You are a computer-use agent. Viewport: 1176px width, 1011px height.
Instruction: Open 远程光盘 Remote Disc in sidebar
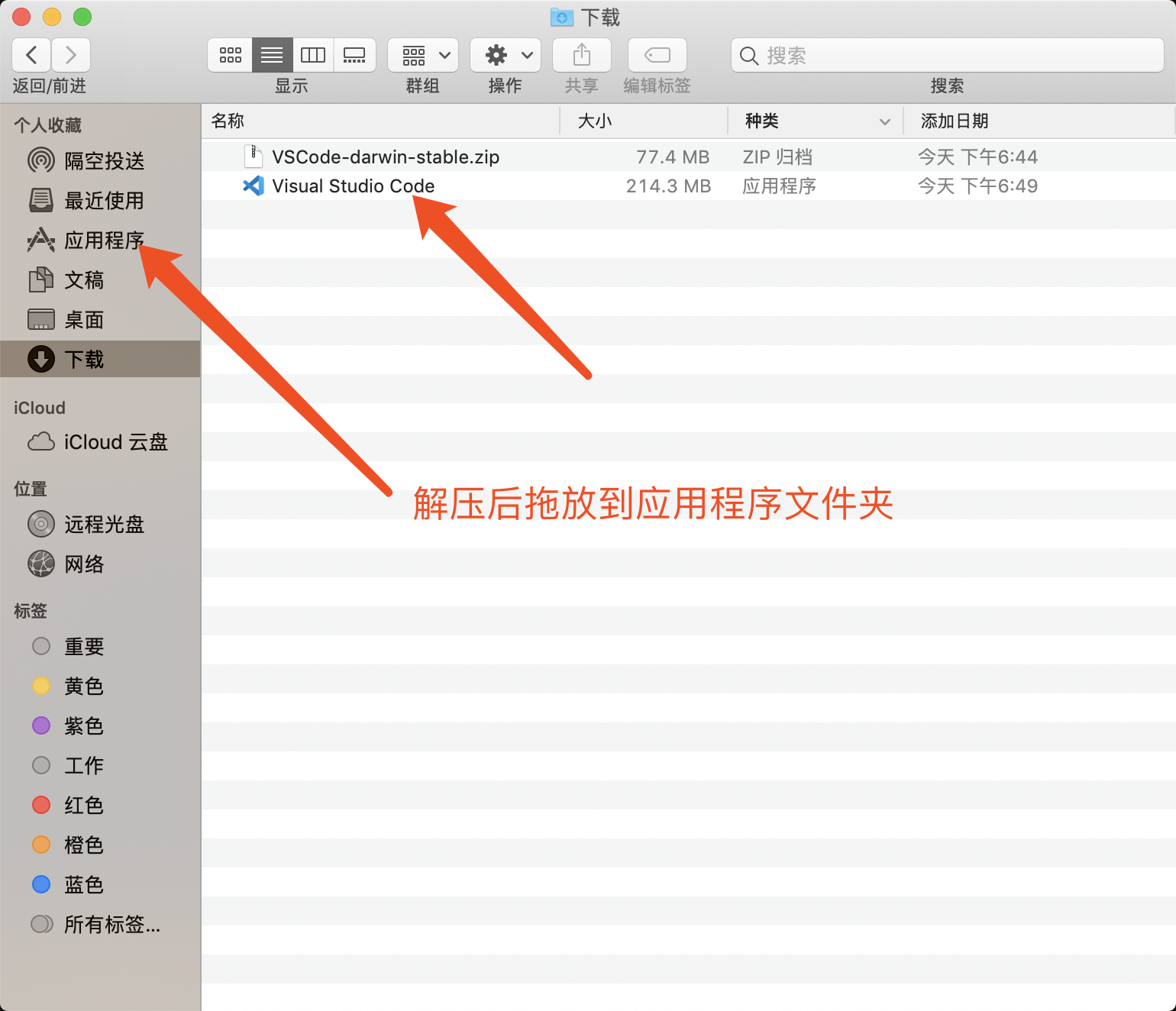tap(100, 524)
